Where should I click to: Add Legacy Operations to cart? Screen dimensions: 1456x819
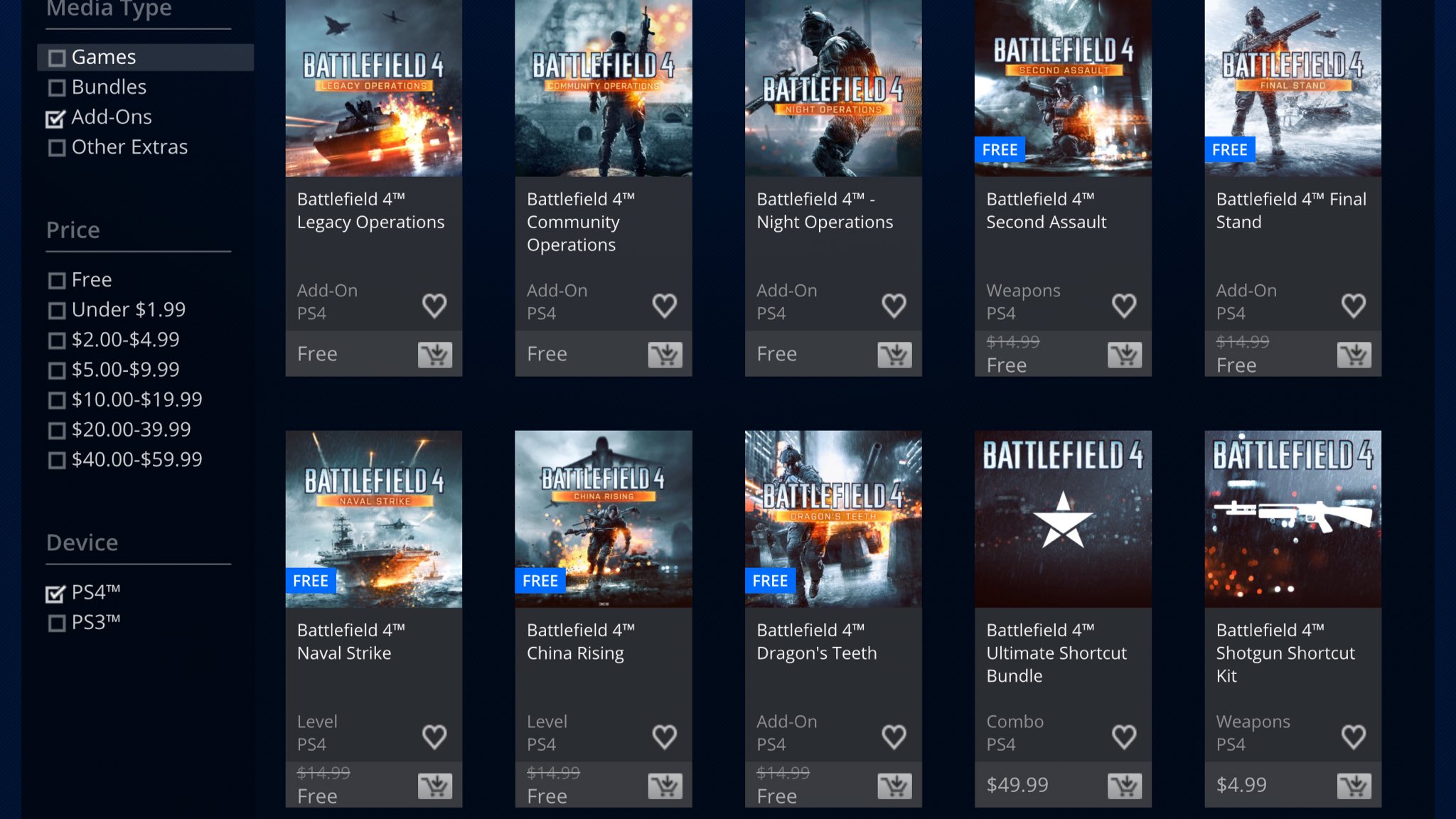(x=435, y=355)
